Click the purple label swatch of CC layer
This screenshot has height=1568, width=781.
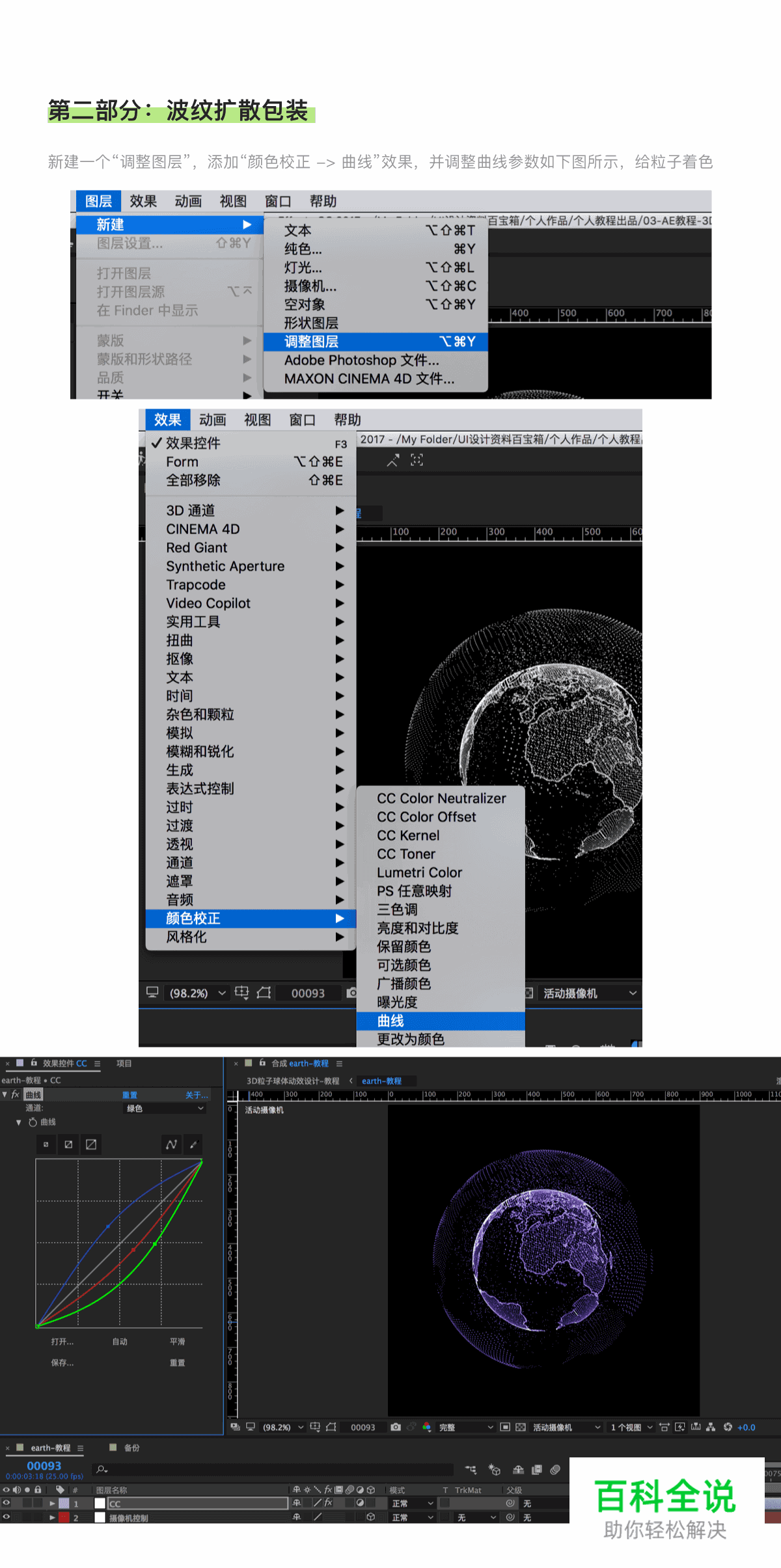(x=64, y=1503)
